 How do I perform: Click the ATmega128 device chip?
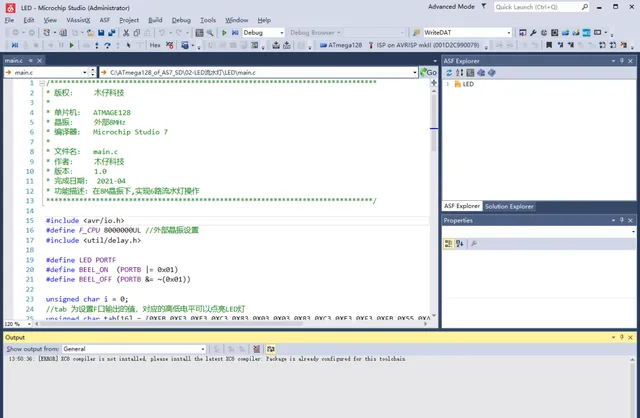click(341, 45)
